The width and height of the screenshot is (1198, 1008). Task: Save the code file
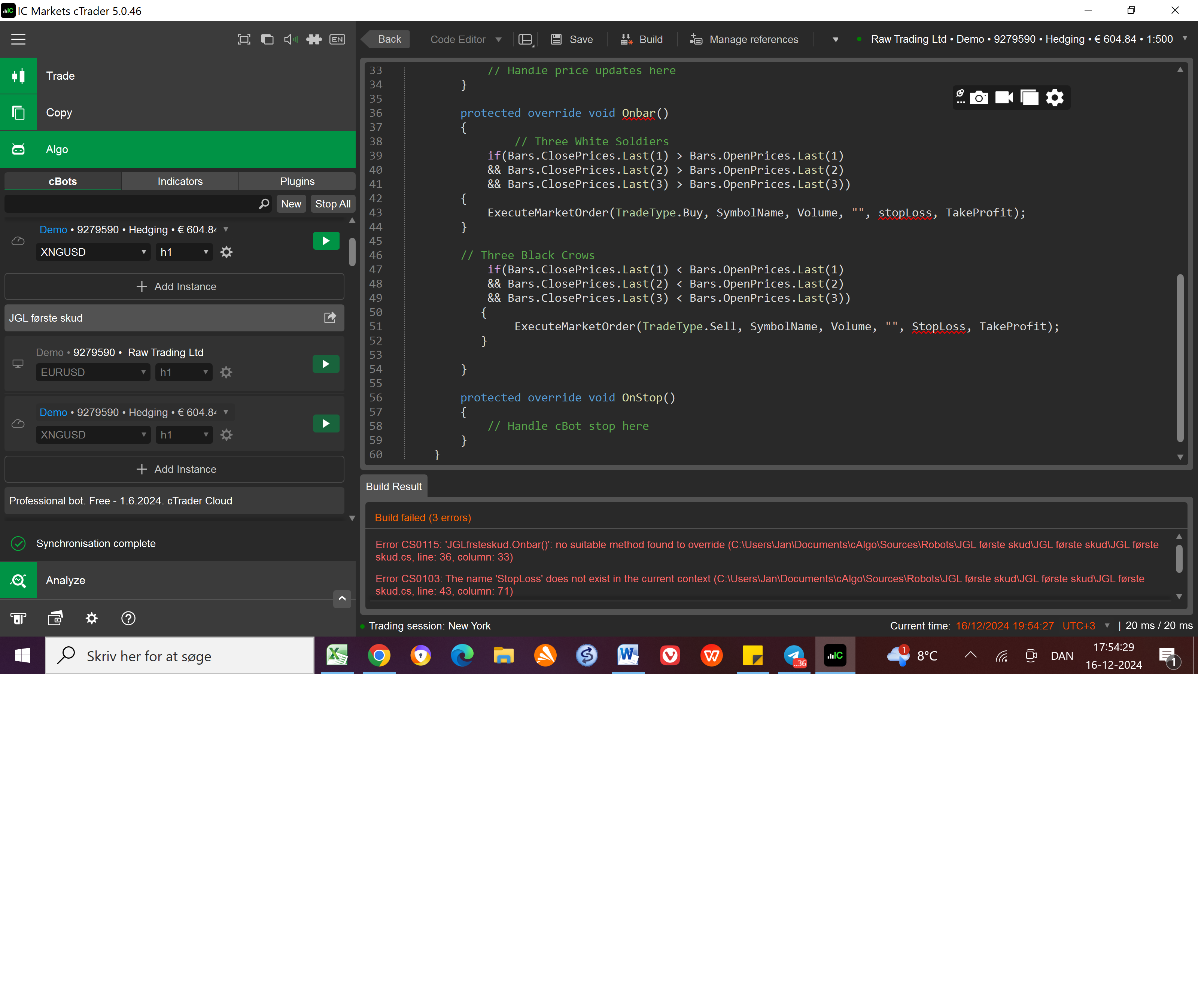pyautogui.click(x=571, y=39)
